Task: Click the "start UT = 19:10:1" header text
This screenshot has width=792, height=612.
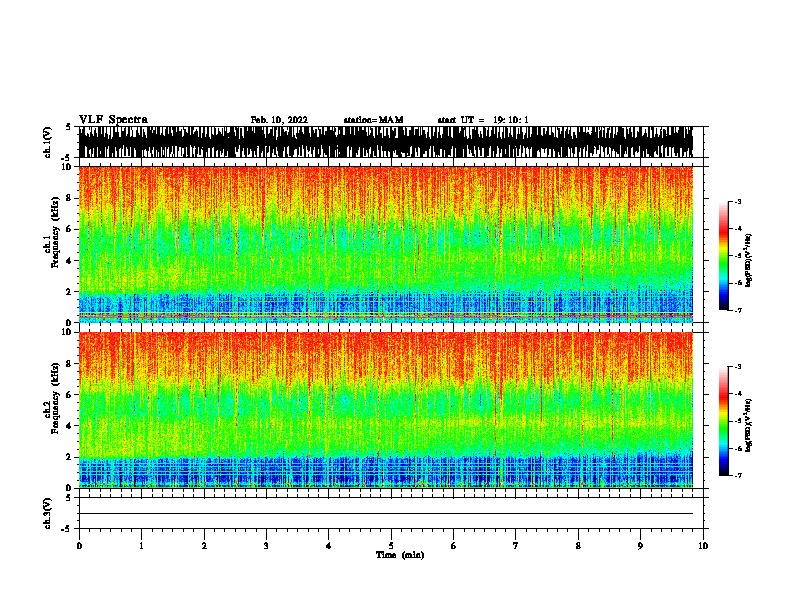Action: point(483,120)
